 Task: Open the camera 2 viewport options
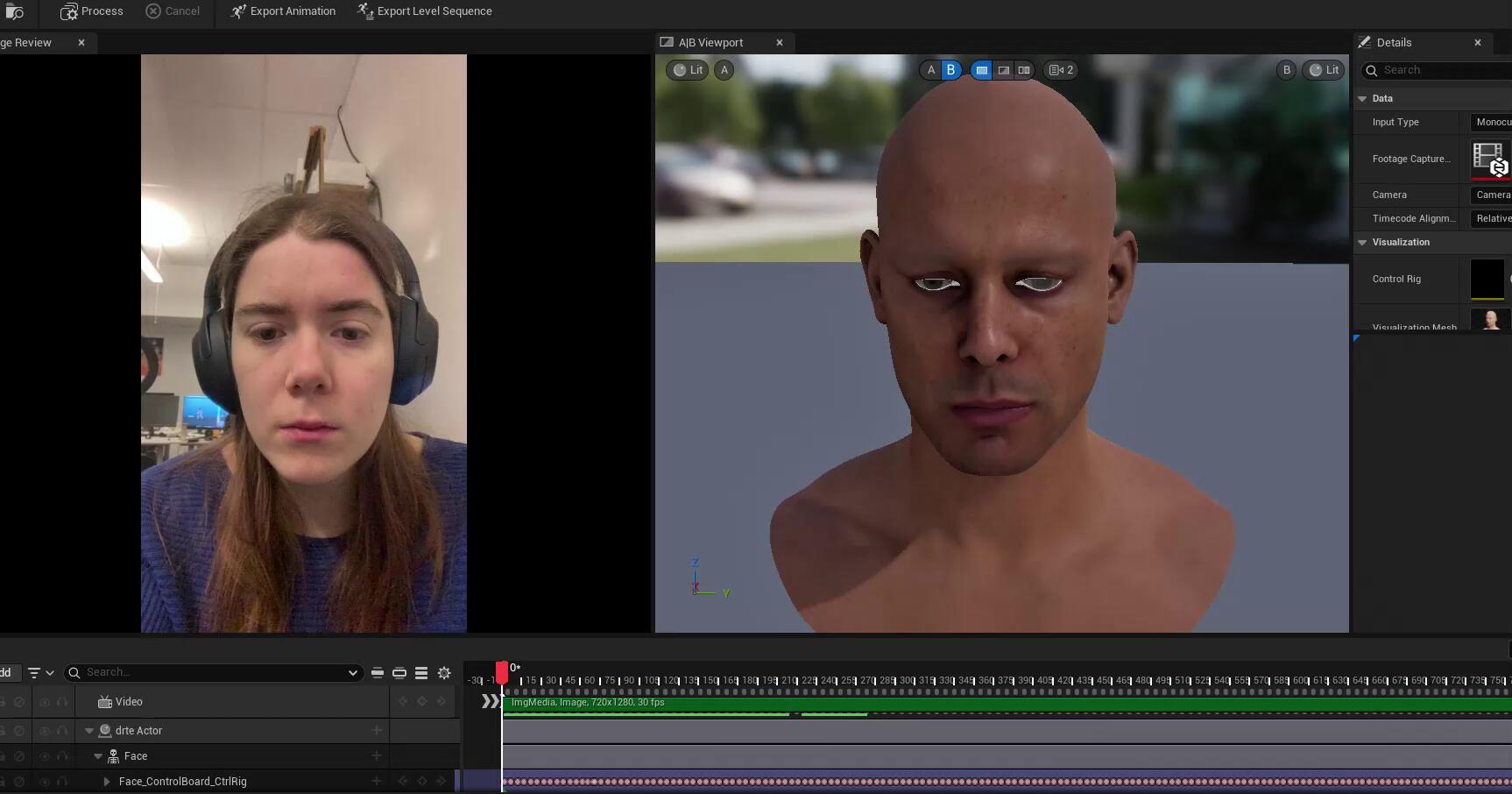click(1061, 70)
